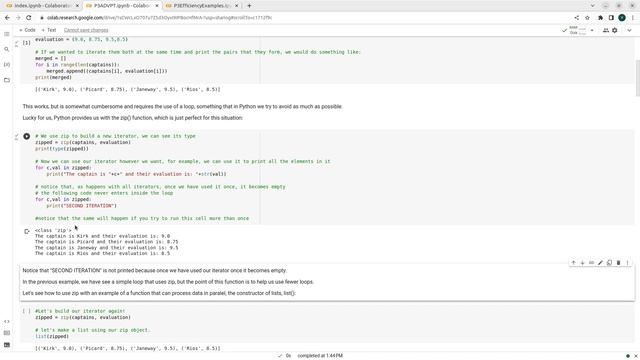Click the print(merged) code line
640x360 pixels.
point(53,77)
